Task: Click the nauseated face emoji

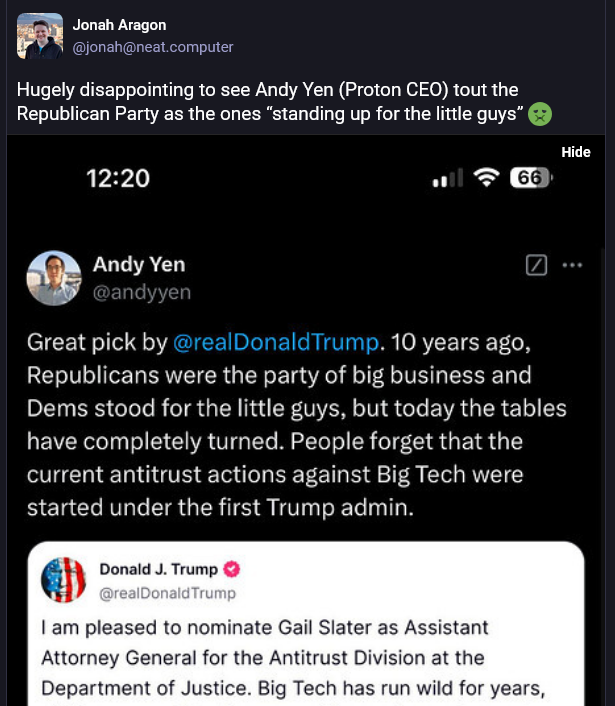Action: click(x=540, y=114)
